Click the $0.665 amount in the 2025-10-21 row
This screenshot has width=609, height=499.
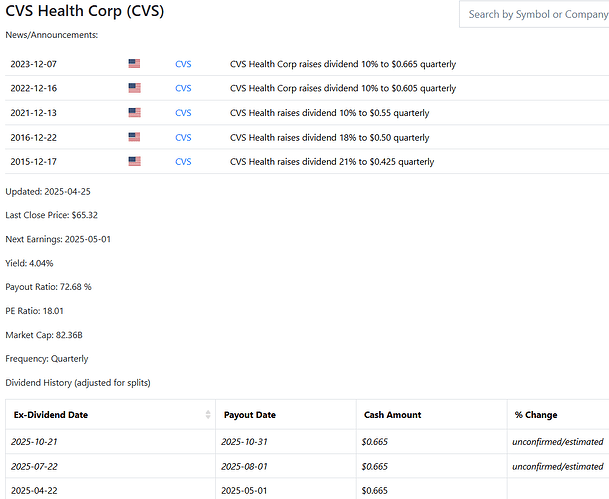(374, 442)
